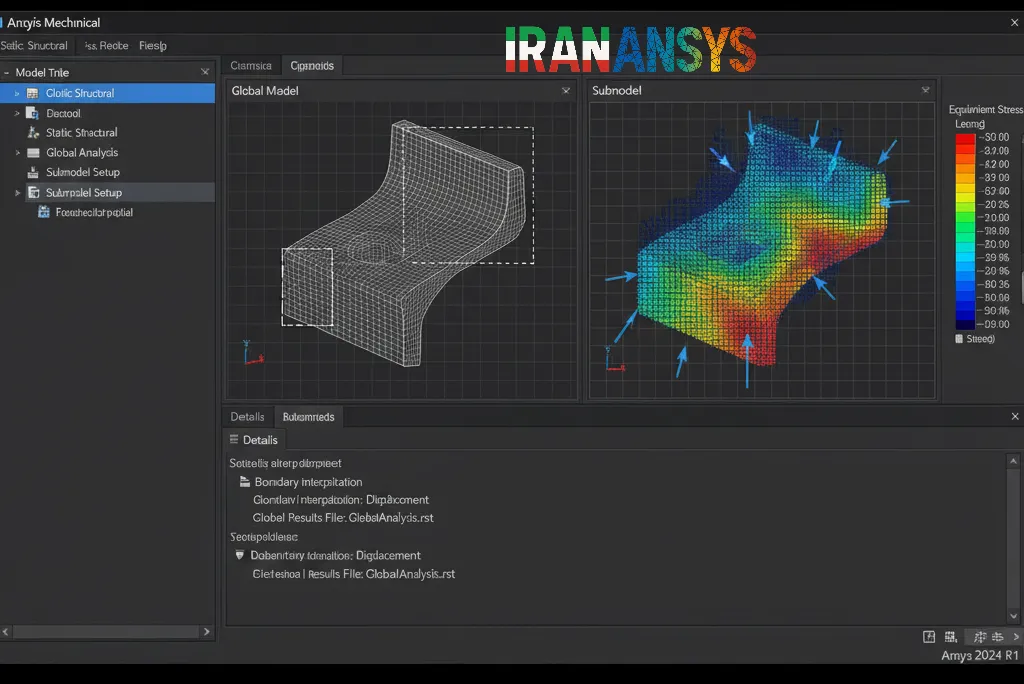Switch to the Ciamsica tab
The width and height of the screenshot is (1024, 684).
[251, 66]
